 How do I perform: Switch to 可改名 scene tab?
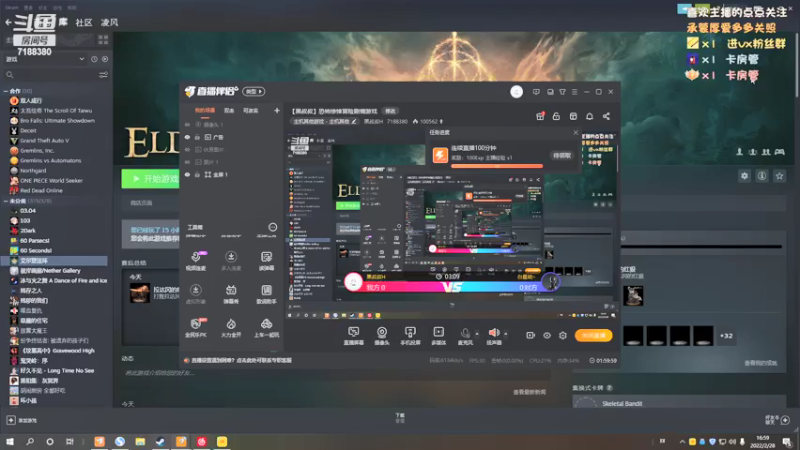point(251,110)
